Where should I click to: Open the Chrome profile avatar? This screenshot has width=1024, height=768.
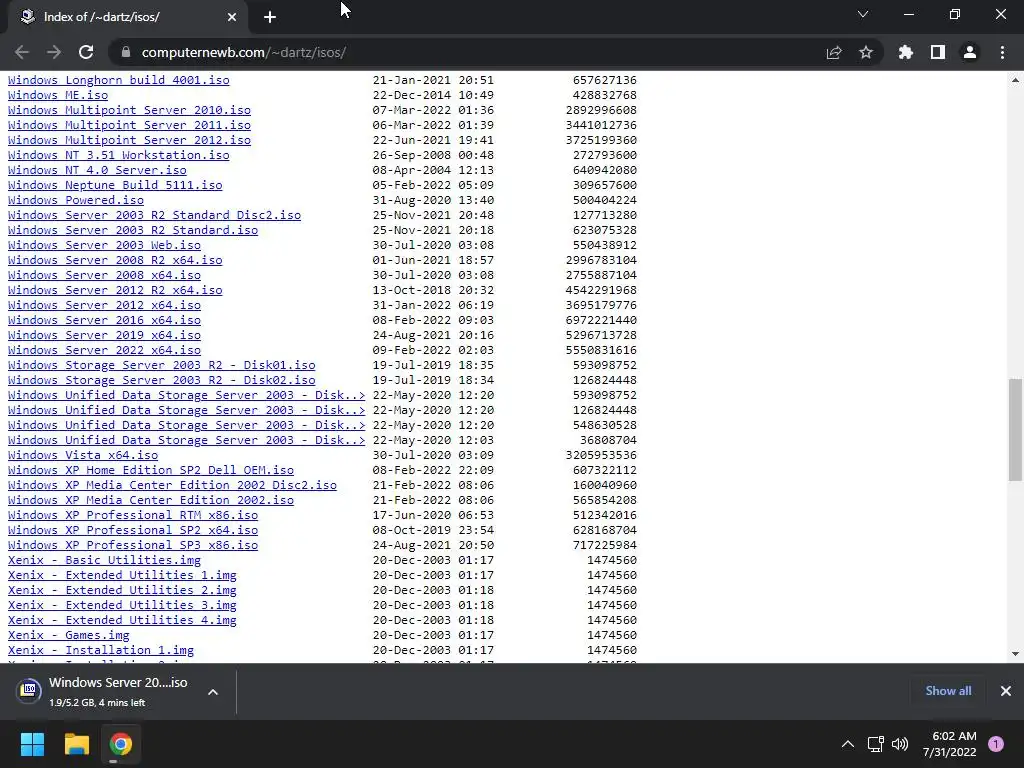[970, 52]
